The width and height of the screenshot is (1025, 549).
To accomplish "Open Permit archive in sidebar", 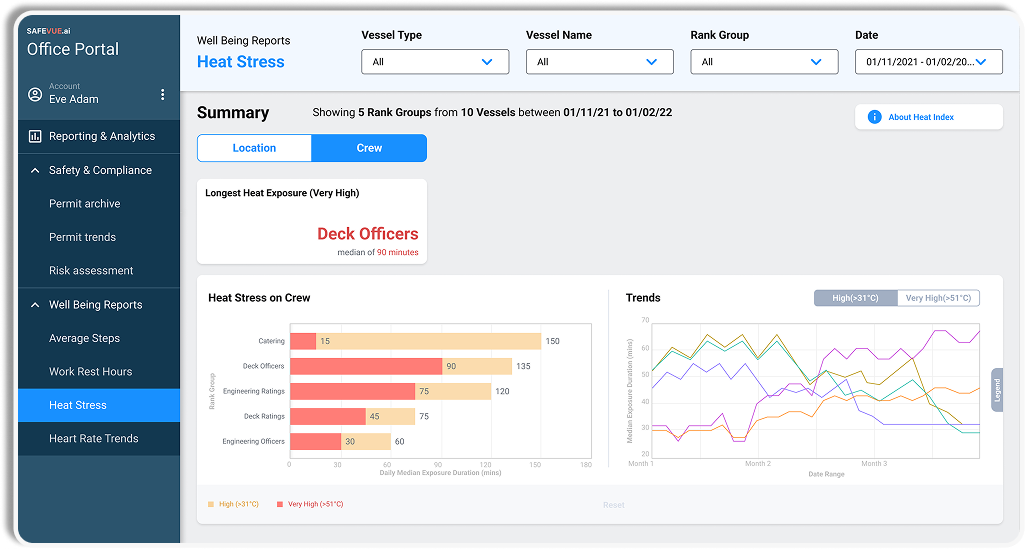I will click(85, 204).
